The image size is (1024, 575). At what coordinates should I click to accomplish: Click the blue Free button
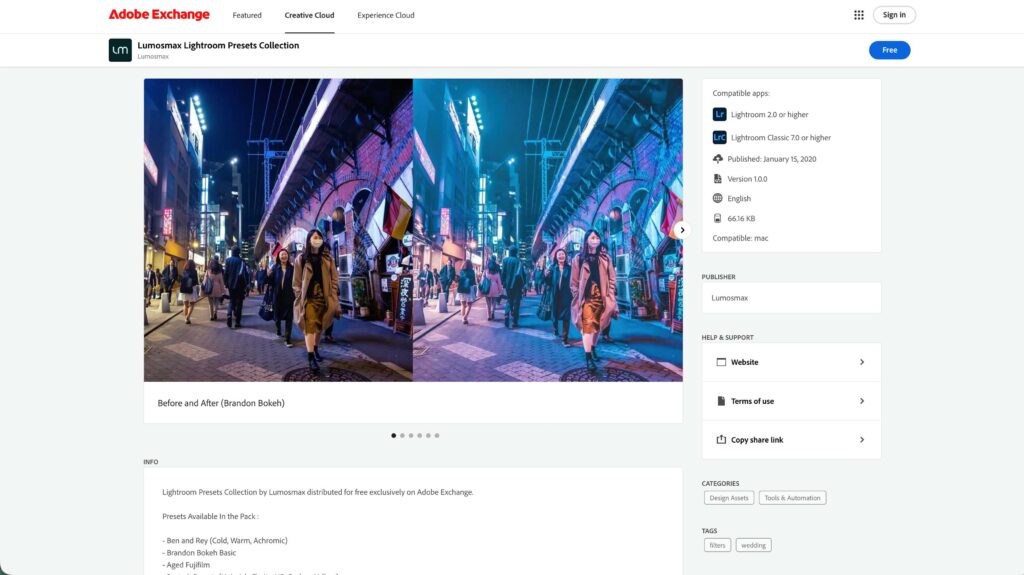click(x=889, y=50)
